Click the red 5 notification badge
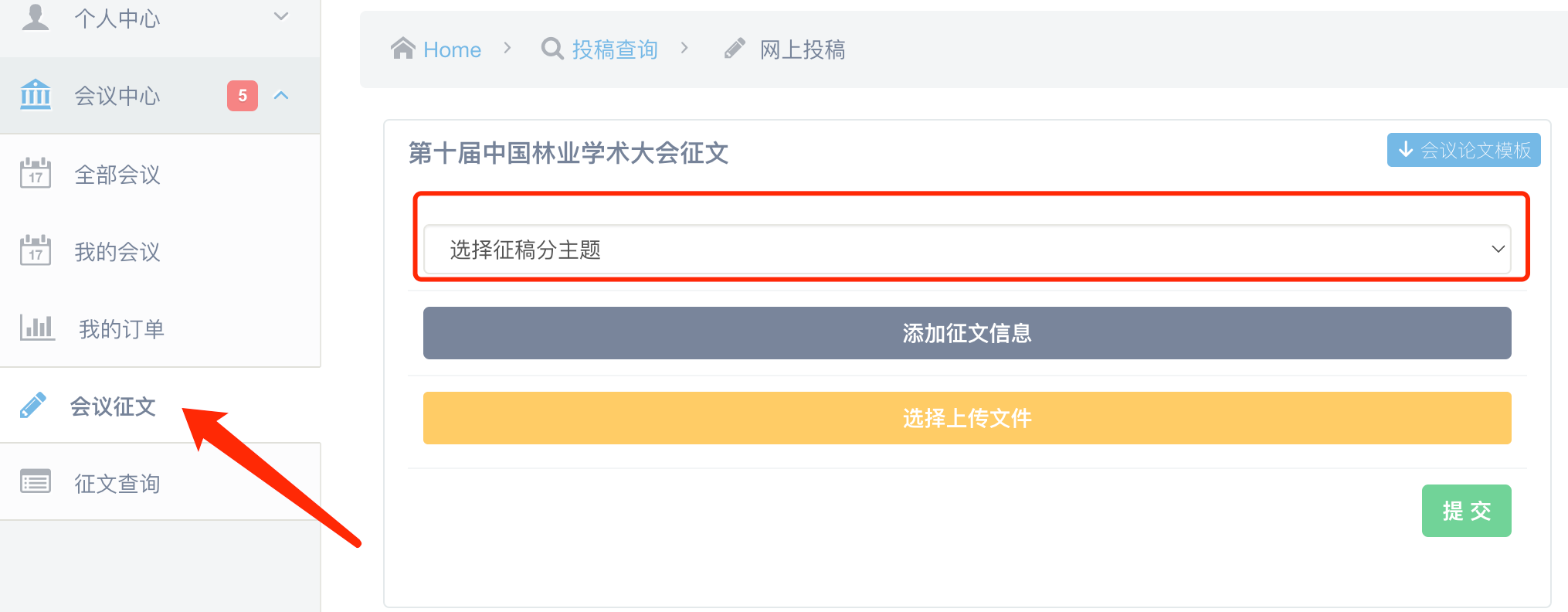This screenshot has width=1568, height=612. [243, 96]
